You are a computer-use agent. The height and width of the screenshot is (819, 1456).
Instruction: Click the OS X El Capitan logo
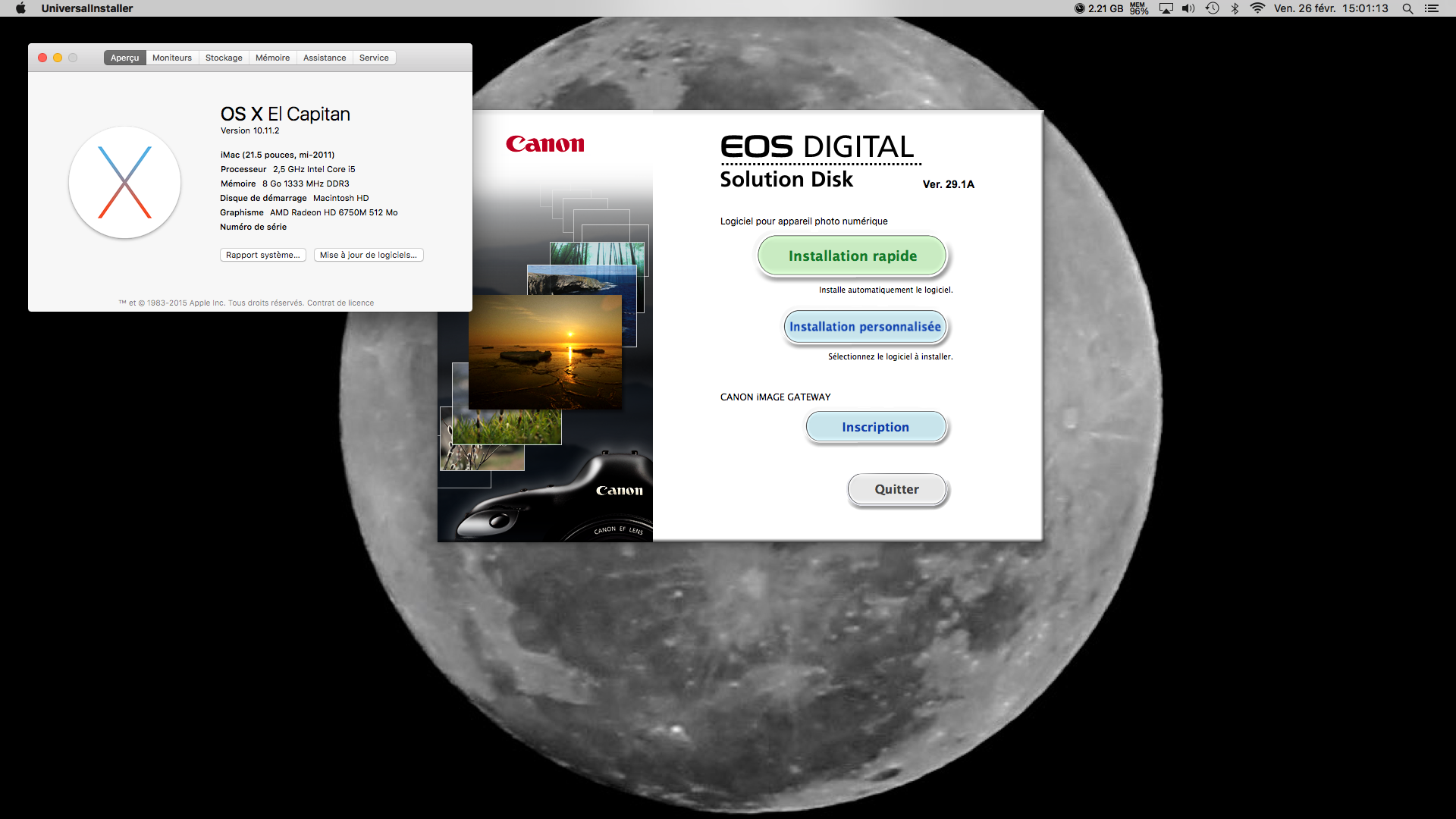click(124, 182)
